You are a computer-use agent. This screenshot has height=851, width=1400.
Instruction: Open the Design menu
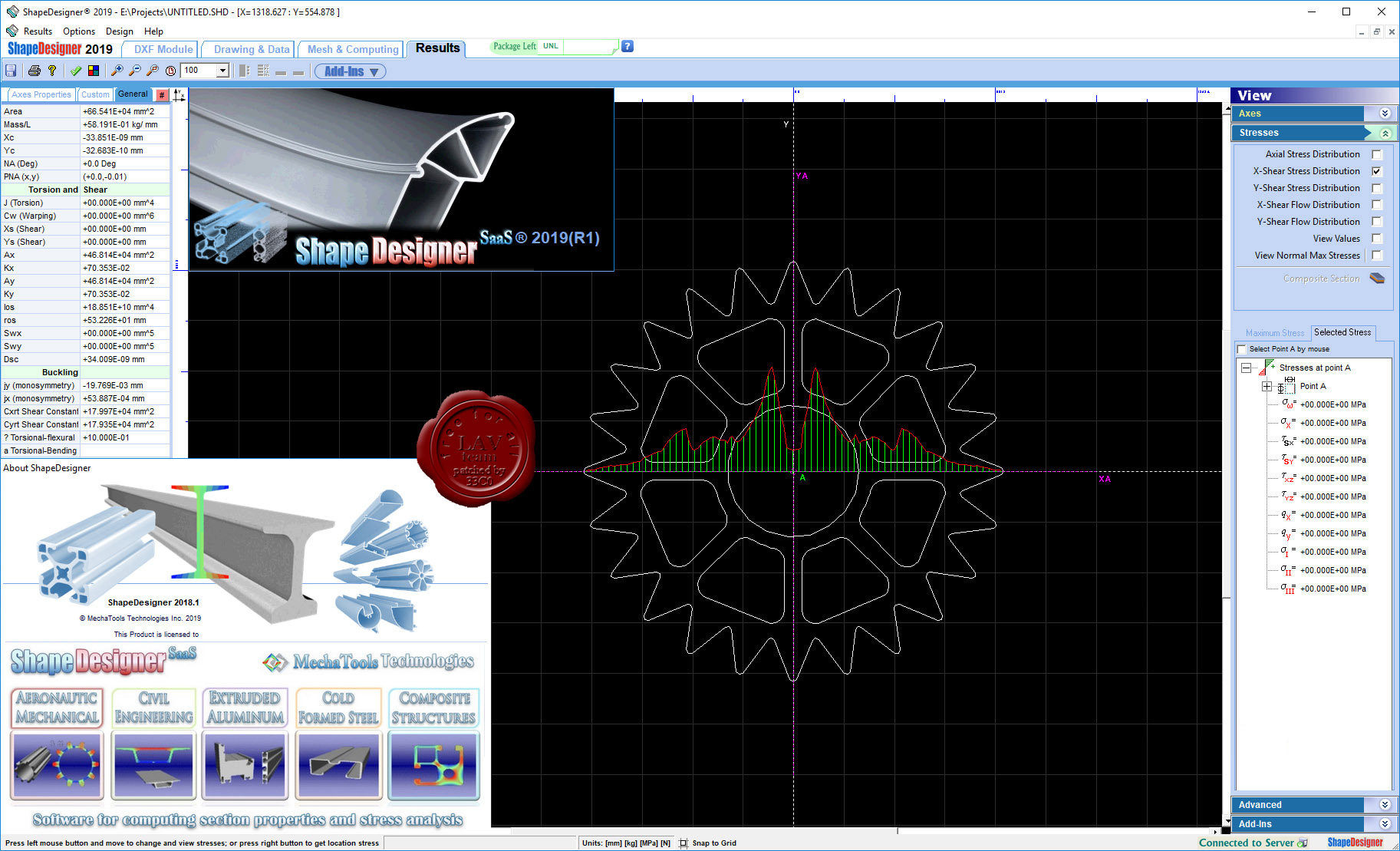coord(119,31)
